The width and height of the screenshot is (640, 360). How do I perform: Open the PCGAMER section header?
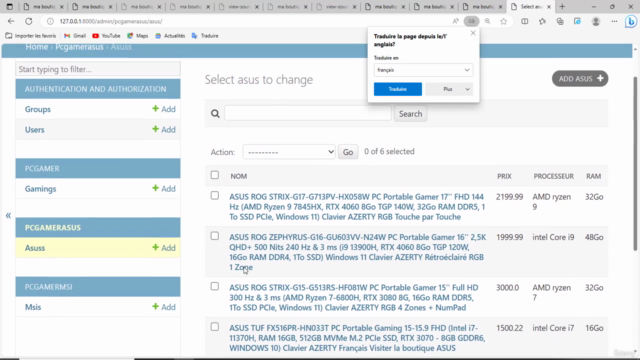pyautogui.click(x=98, y=168)
